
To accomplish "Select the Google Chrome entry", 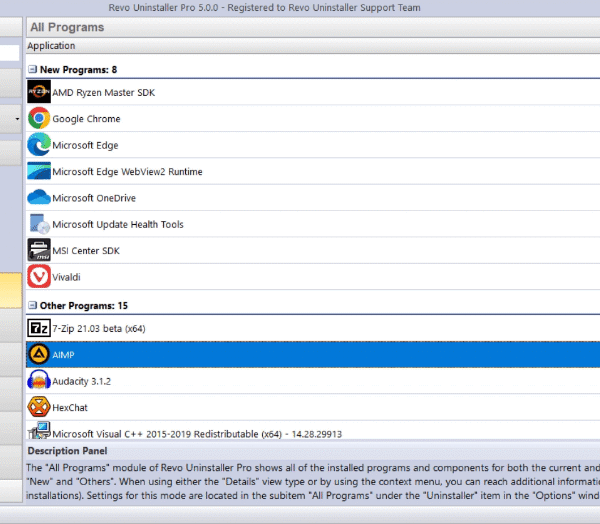I will click(x=313, y=118).
